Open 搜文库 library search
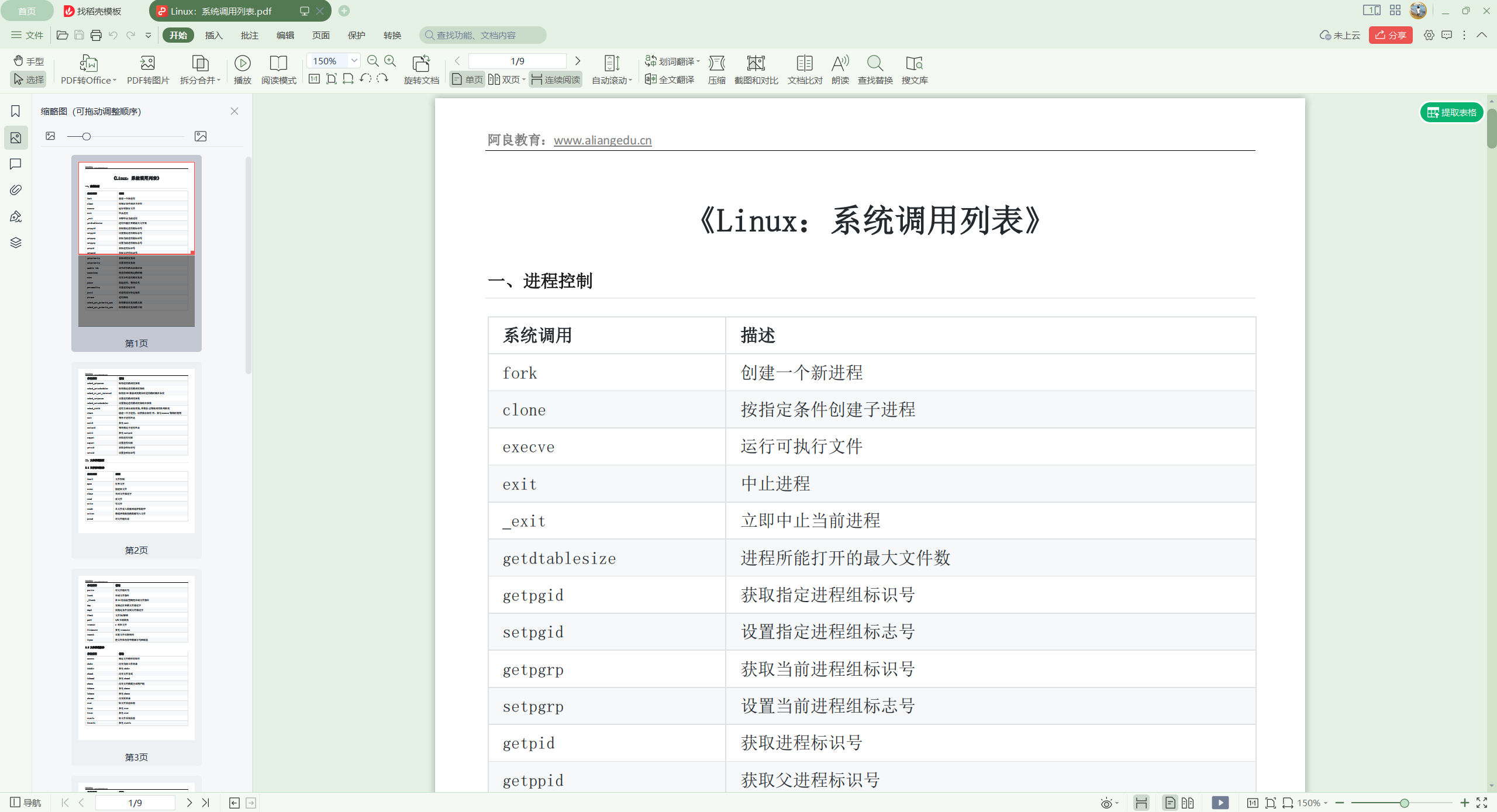 915,70
